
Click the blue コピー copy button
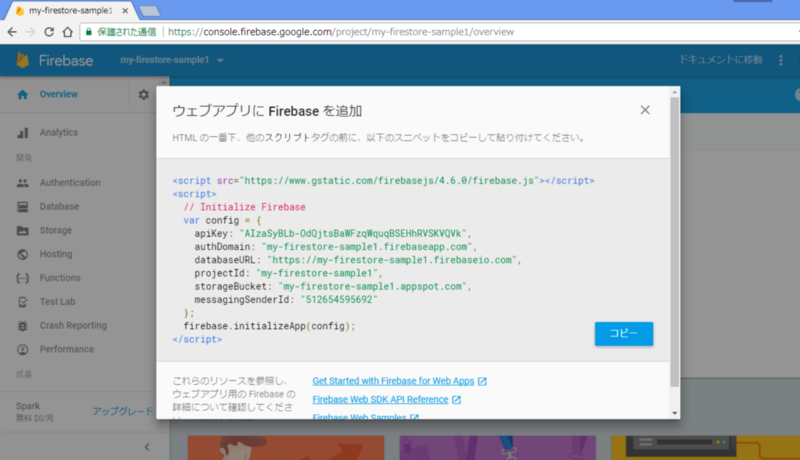pyautogui.click(x=623, y=334)
